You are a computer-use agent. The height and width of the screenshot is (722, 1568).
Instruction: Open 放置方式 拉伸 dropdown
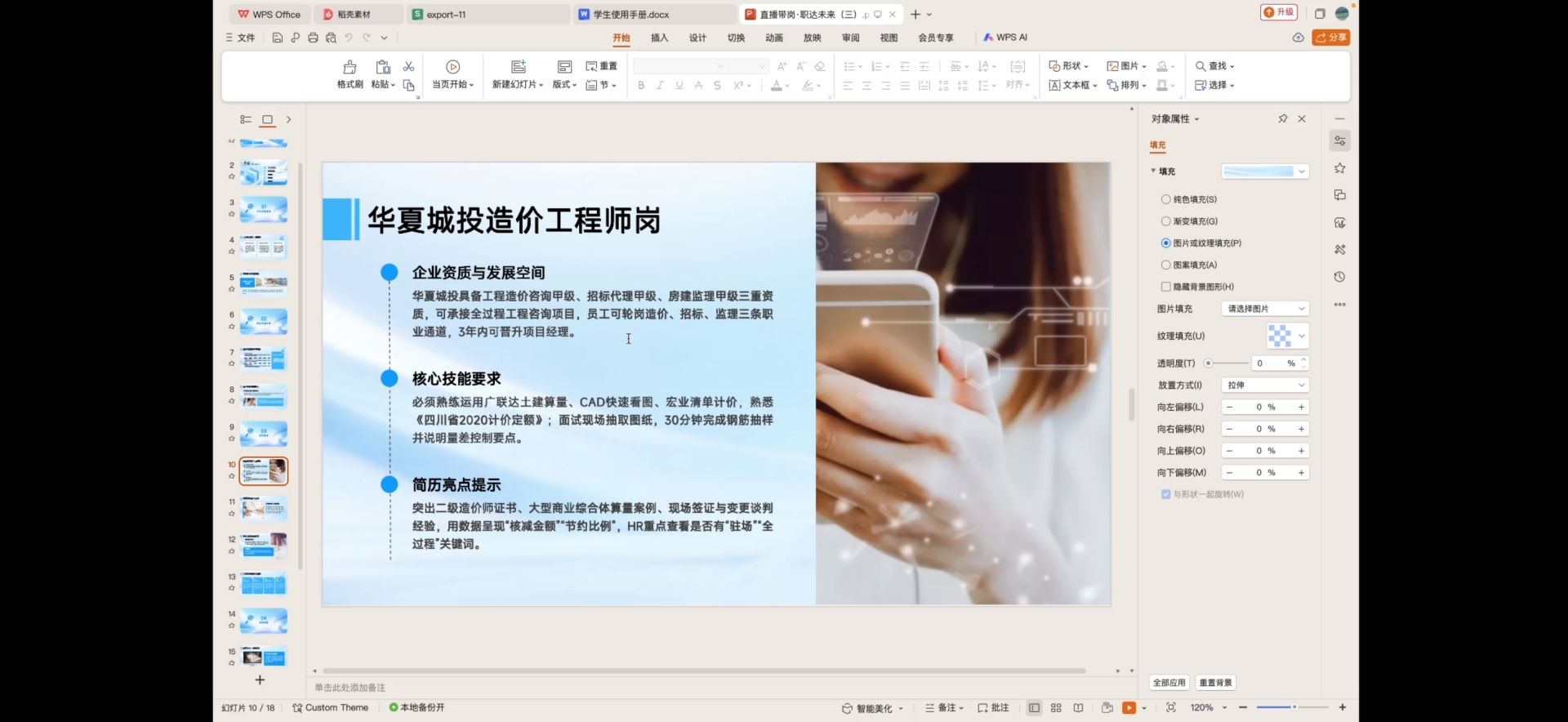click(1264, 386)
